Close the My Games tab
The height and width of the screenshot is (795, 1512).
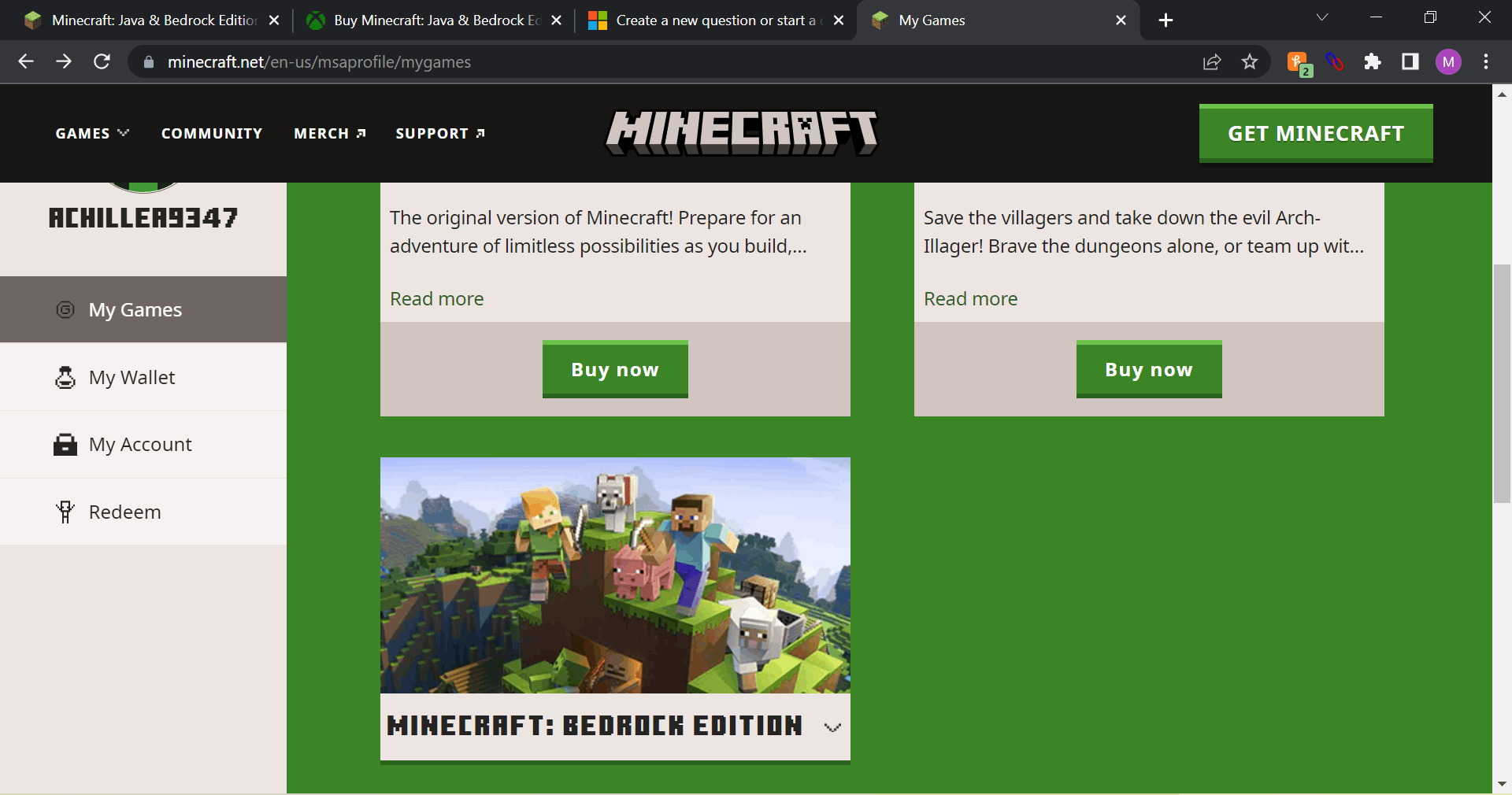[x=1121, y=20]
